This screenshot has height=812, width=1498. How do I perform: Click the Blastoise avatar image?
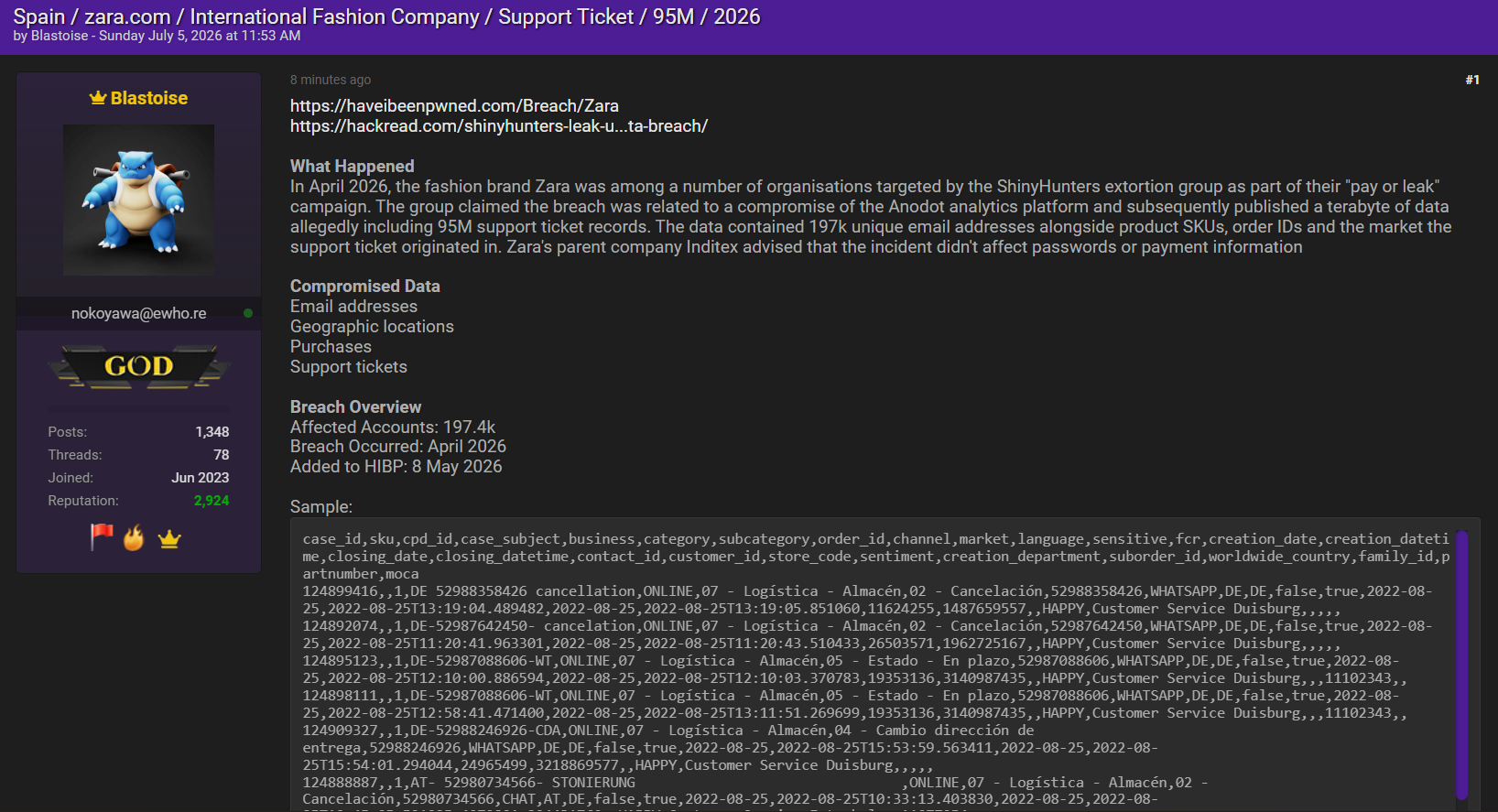138,200
